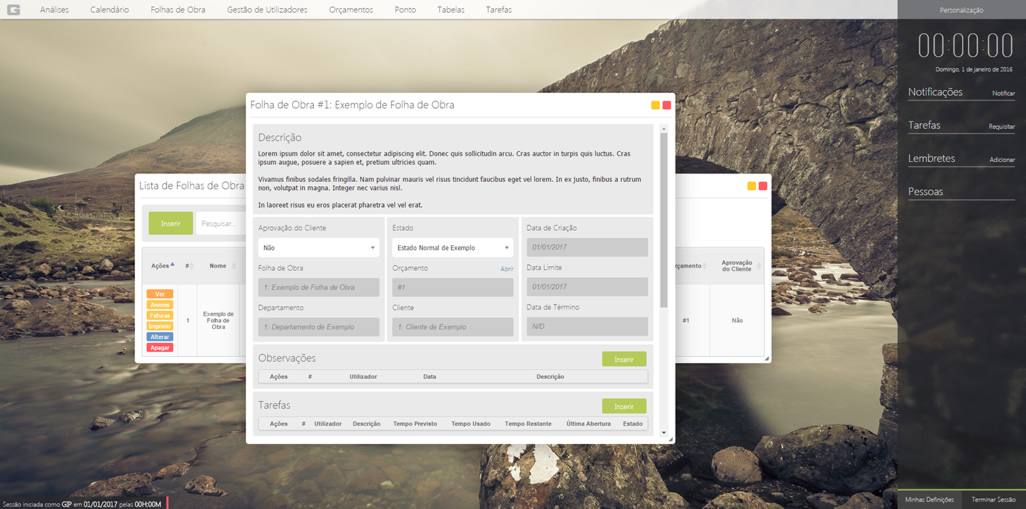
Task: Click the Abrir link beside Orçamento
Action: 506,269
